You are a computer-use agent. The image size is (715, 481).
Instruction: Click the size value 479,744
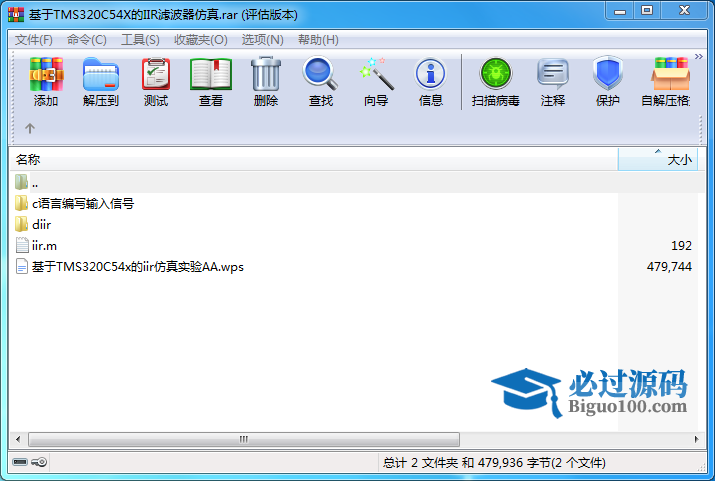coord(669,267)
